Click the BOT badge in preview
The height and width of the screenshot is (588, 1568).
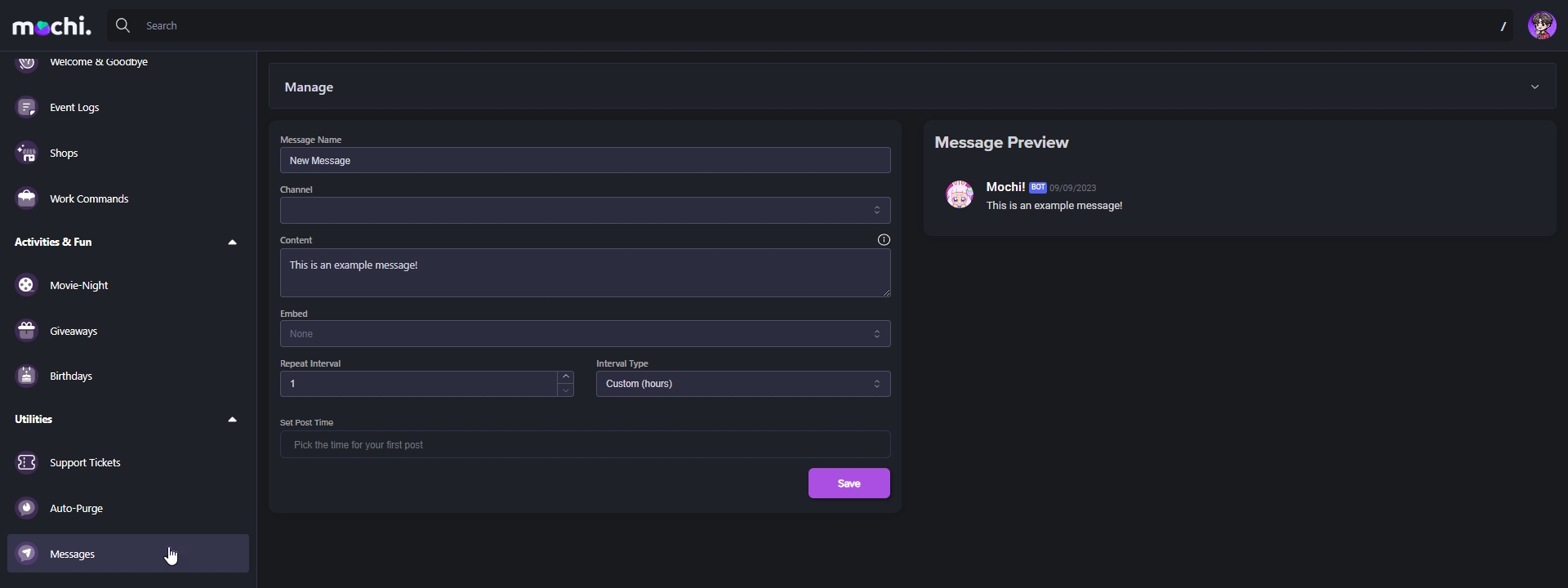pos(1038,187)
